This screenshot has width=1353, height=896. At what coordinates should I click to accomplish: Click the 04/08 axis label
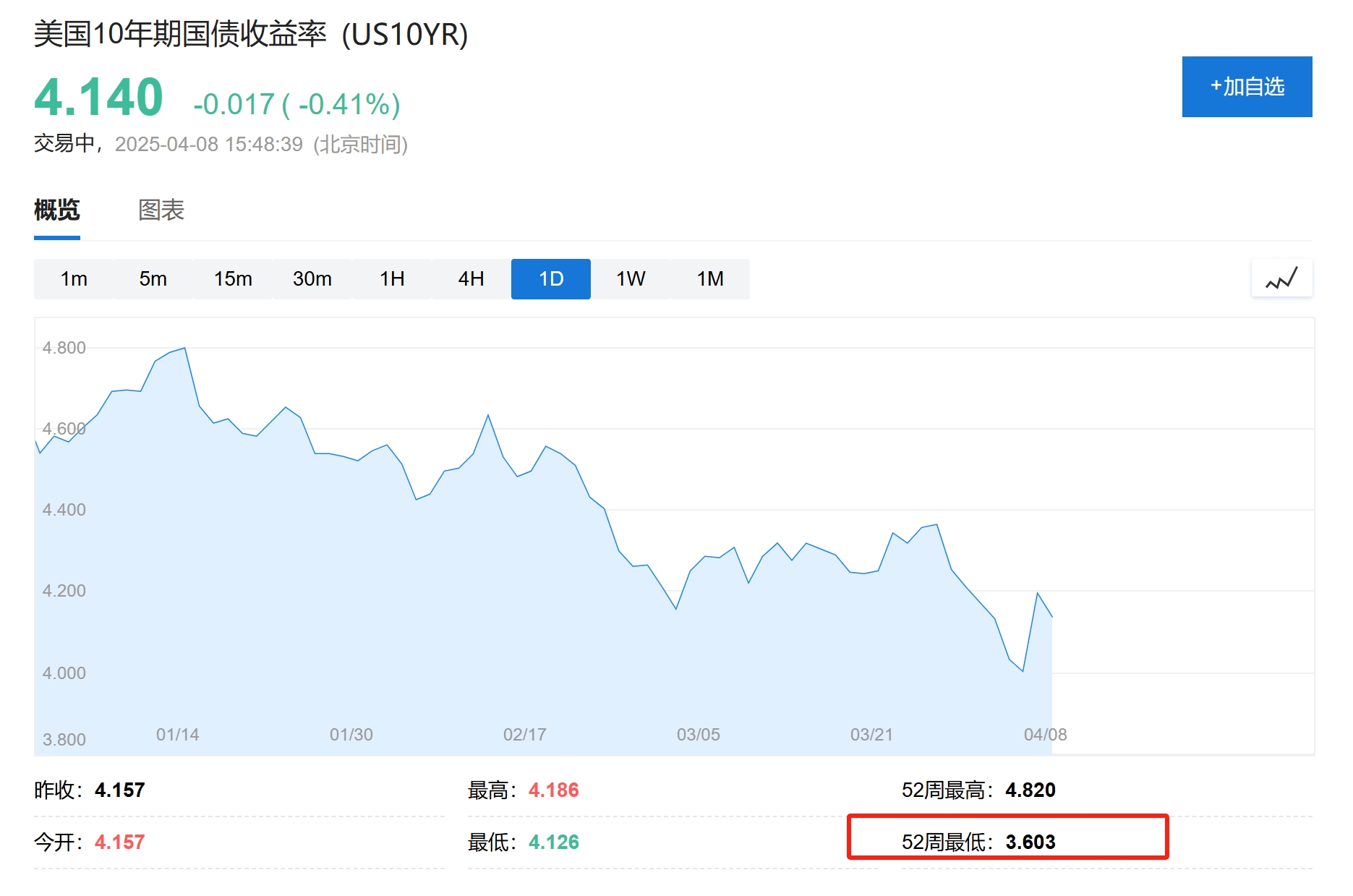(x=1046, y=734)
